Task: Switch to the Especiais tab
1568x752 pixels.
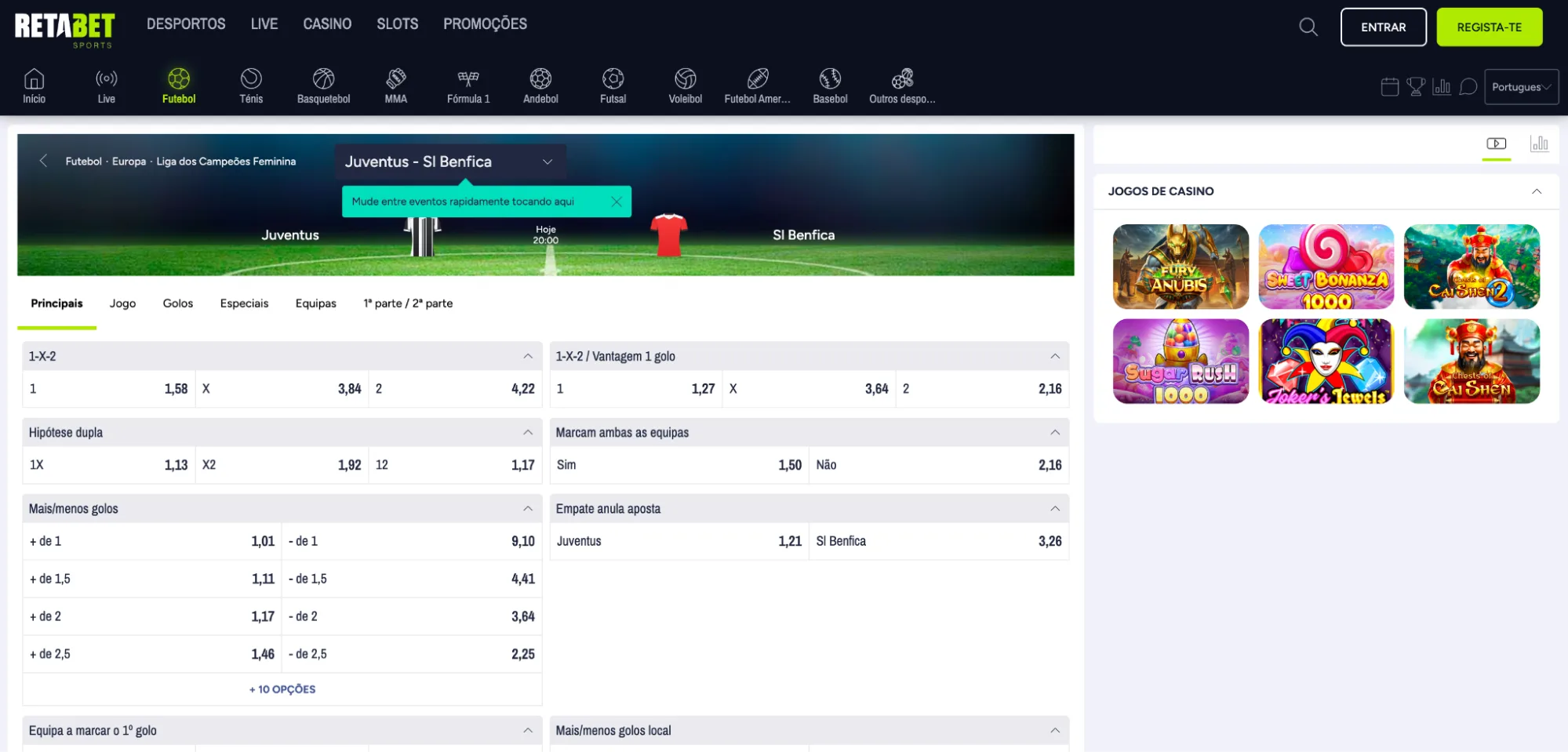Action: click(244, 303)
